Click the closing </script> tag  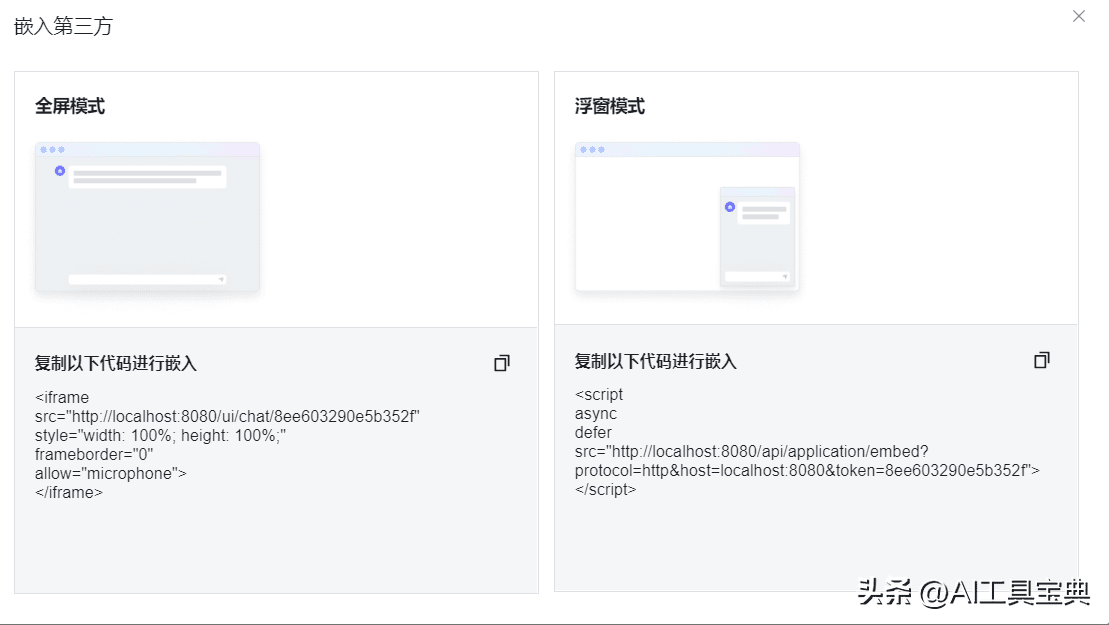pyautogui.click(x=606, y=490)
